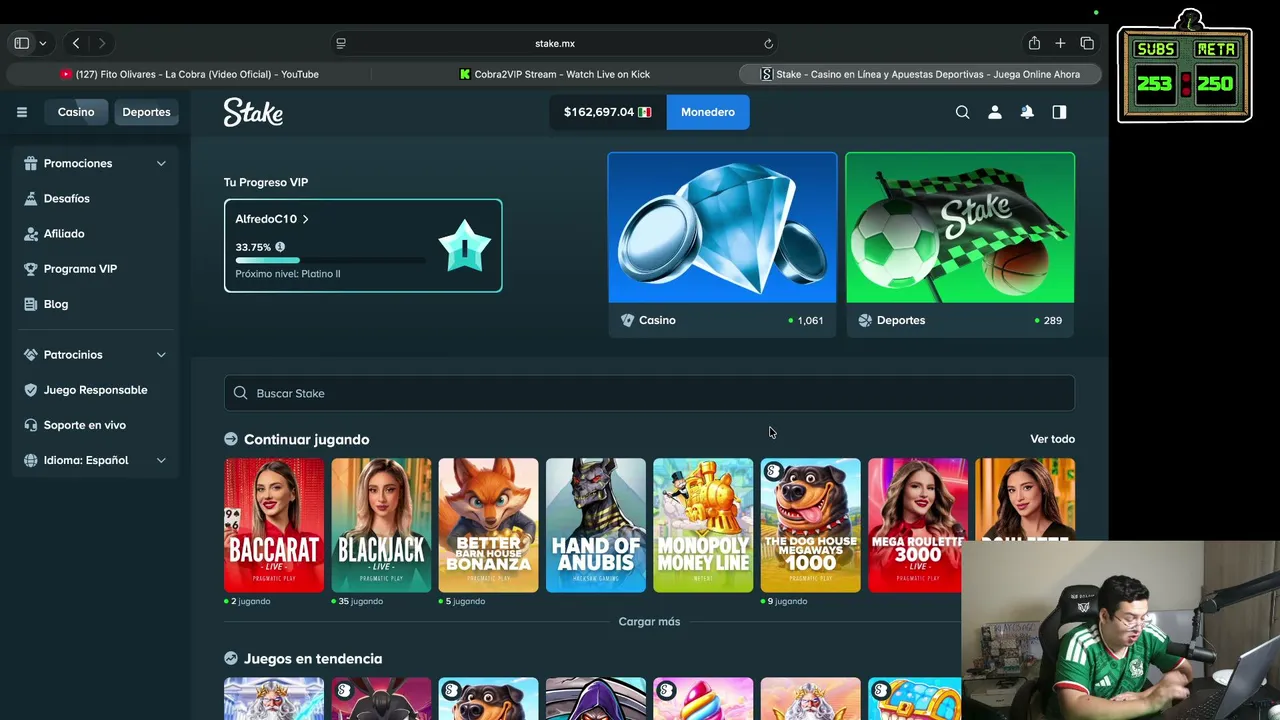The width and height of the screenshot is (1280, 720).
Task: Switch to the YouTube Fito Olivares tab
Action: point(190,74)
